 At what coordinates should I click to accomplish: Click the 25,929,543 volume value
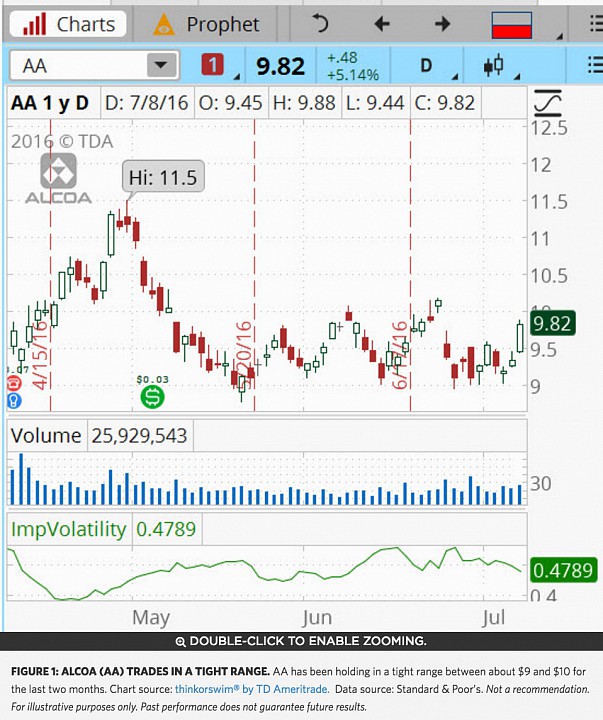[139, 436]
